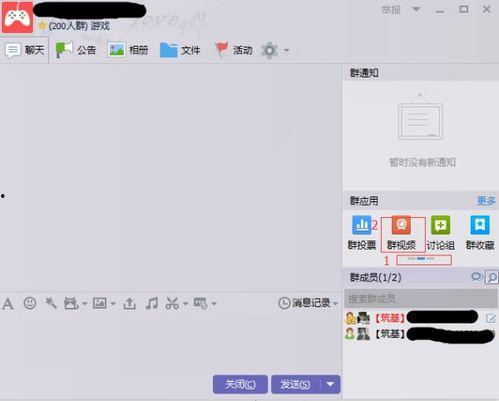This screenshot has width=499, height=401.
Task: Click the 搜索群成员 search field
Action: [421, 299]
